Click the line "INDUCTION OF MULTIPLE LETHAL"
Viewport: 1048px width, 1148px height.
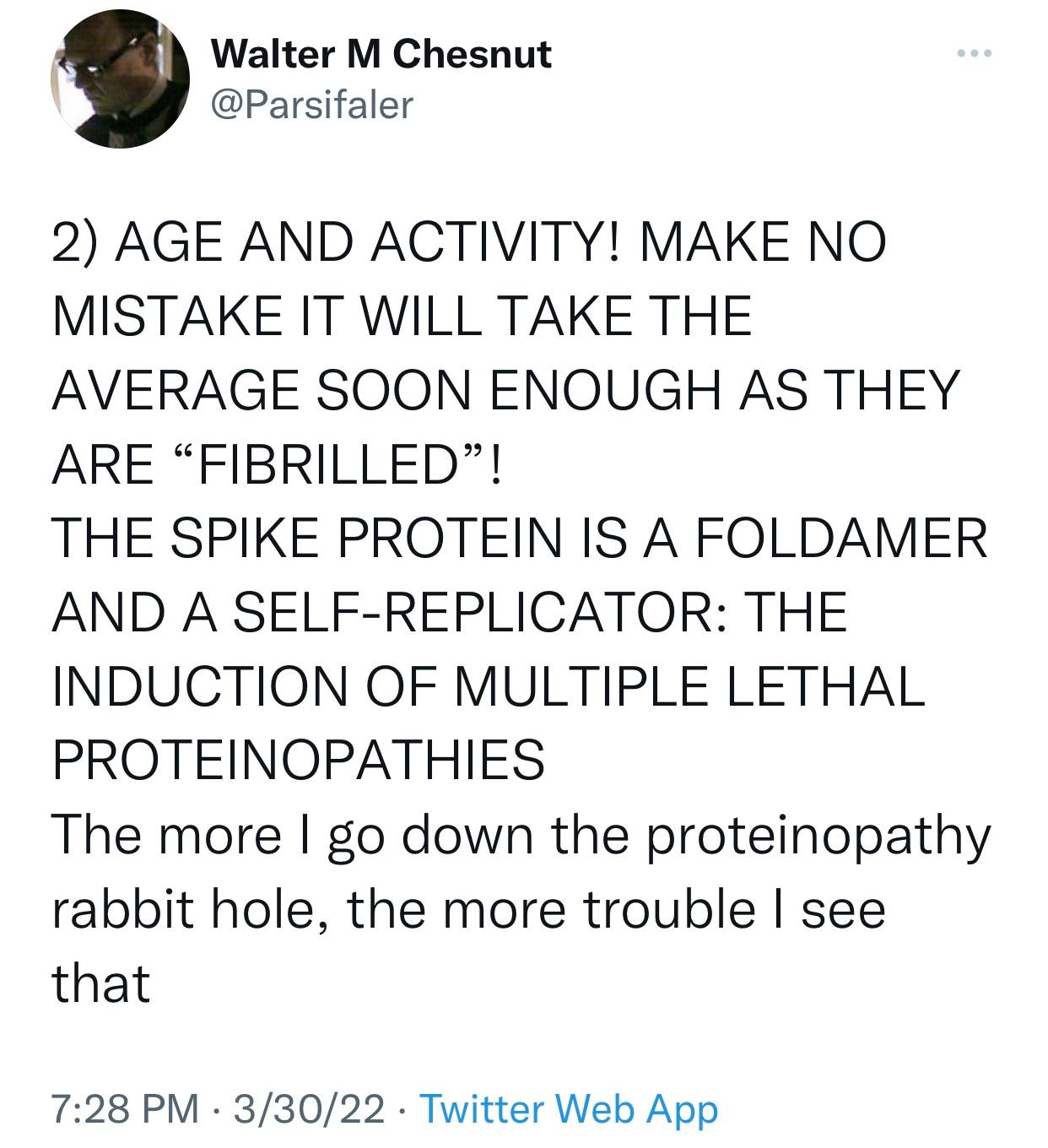tap(488, 685)
